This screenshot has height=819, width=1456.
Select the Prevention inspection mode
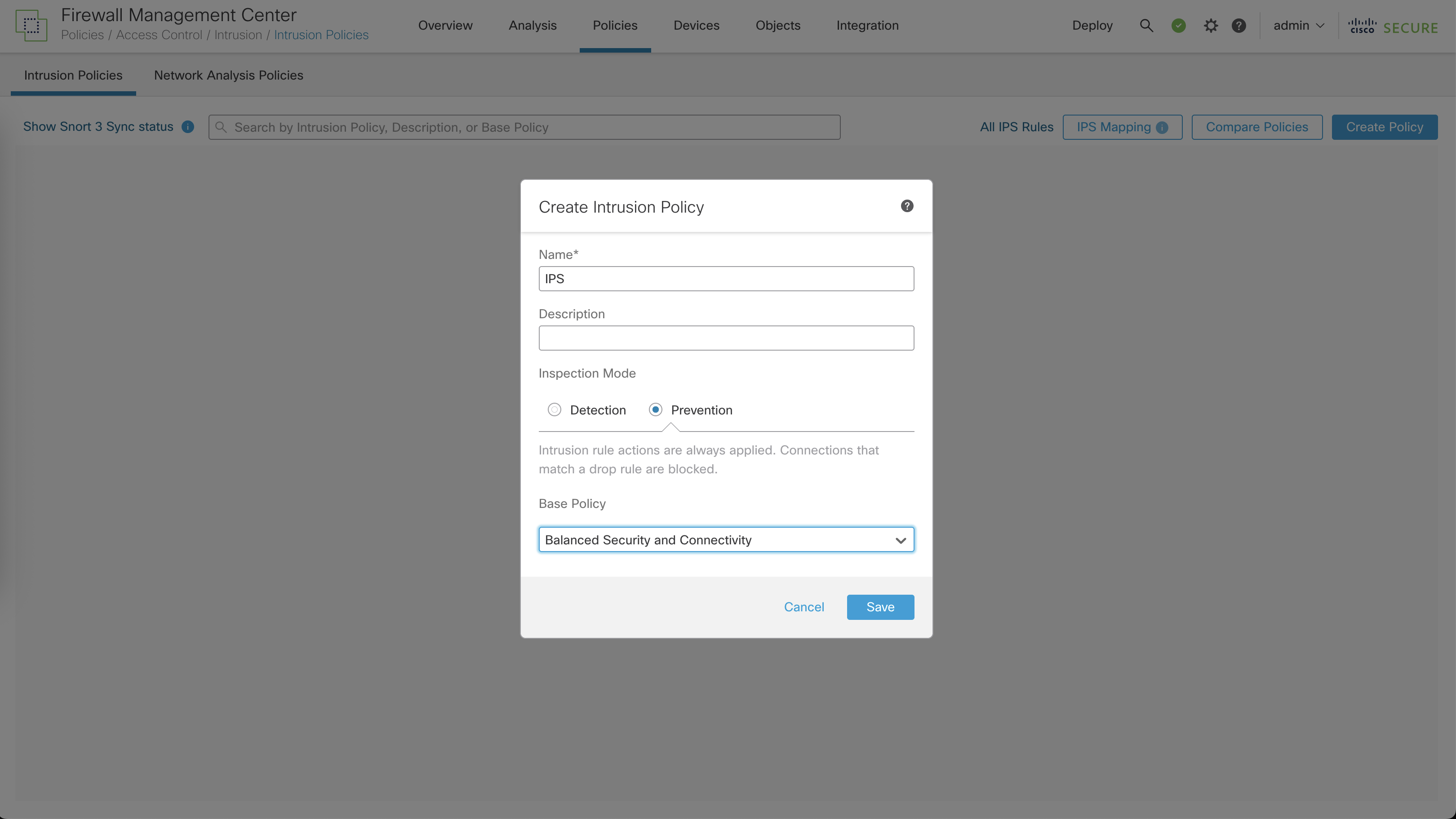point(655,409)
